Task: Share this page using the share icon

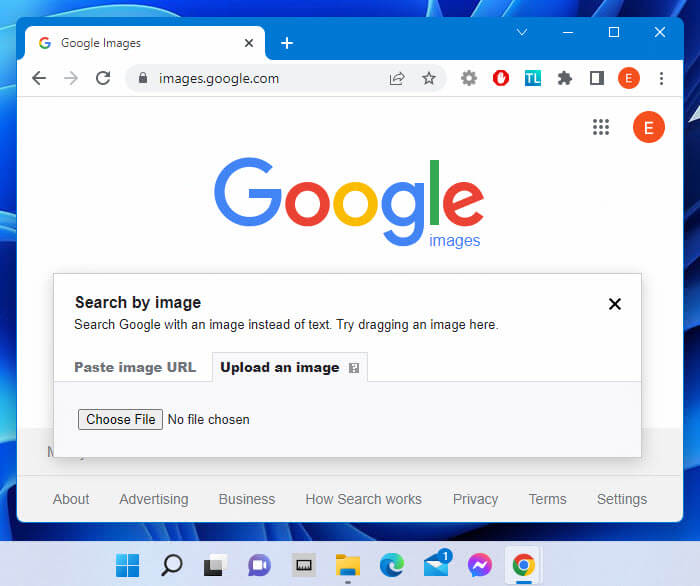Action: coord(397,79)
